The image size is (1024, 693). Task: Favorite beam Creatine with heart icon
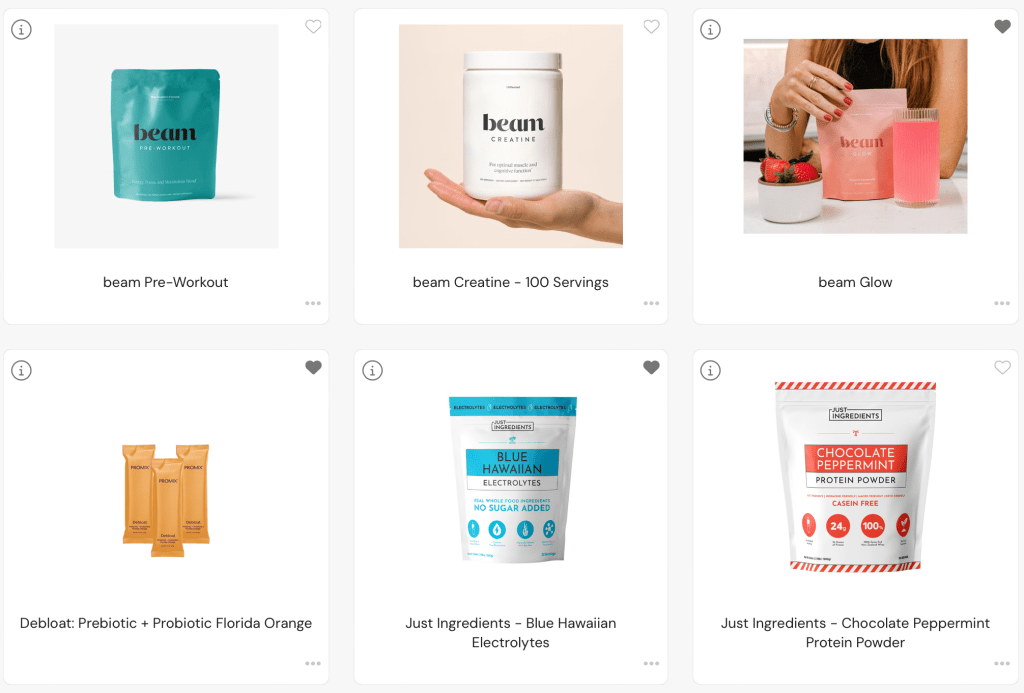[x=651, y=27]
